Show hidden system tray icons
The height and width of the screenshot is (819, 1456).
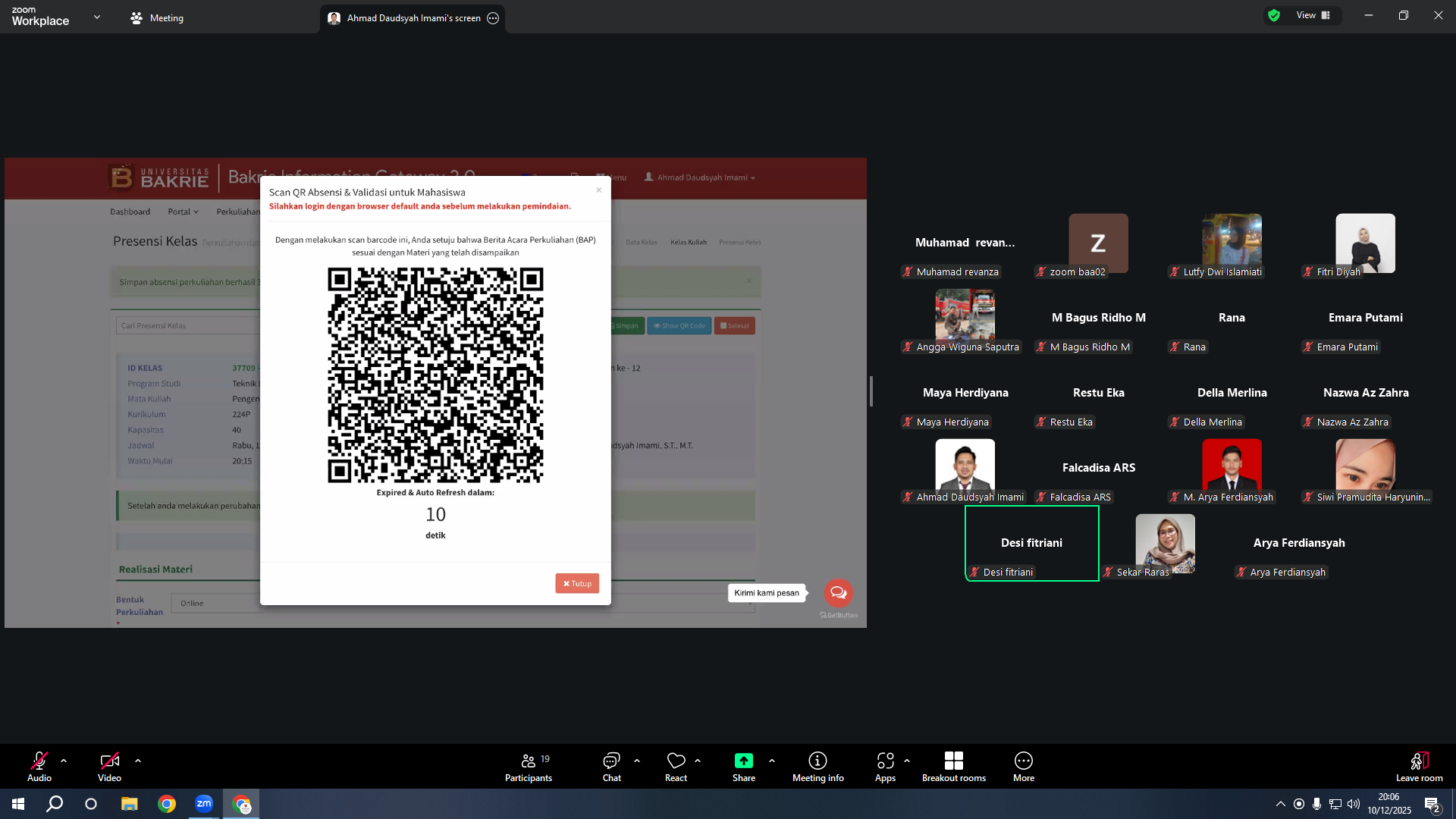[1281, 804]
